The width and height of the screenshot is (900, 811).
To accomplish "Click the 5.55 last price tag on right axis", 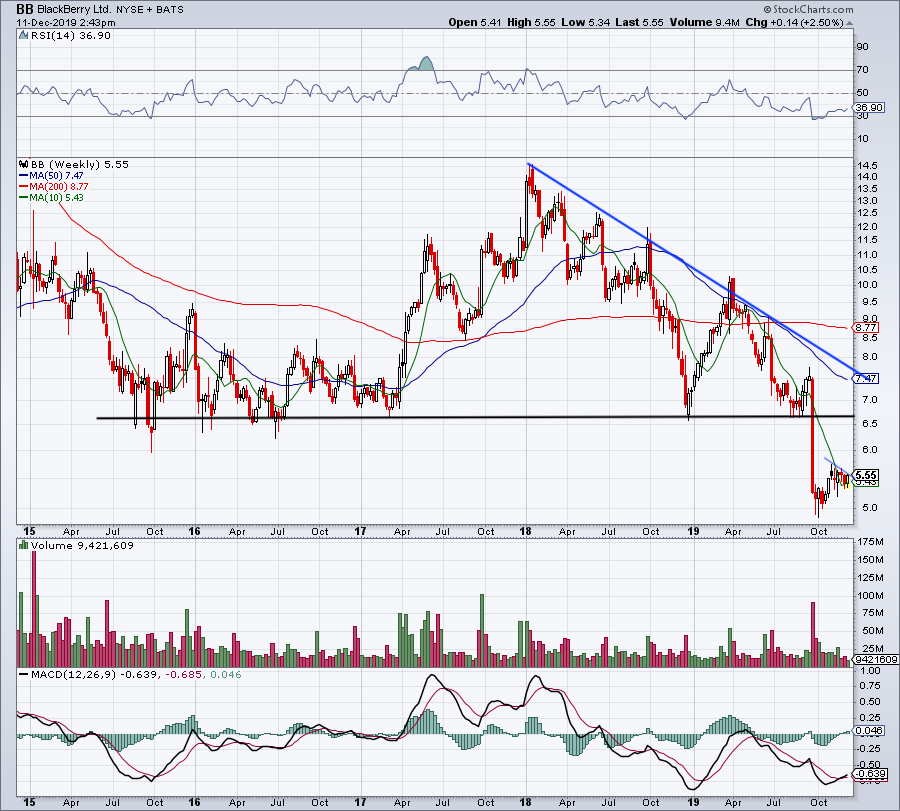I will coord(866,475).
